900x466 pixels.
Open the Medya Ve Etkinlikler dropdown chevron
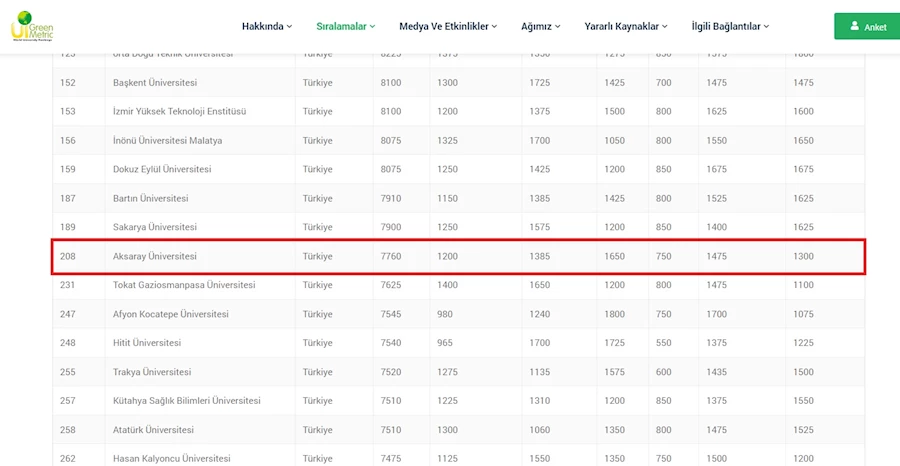[494, 26]
